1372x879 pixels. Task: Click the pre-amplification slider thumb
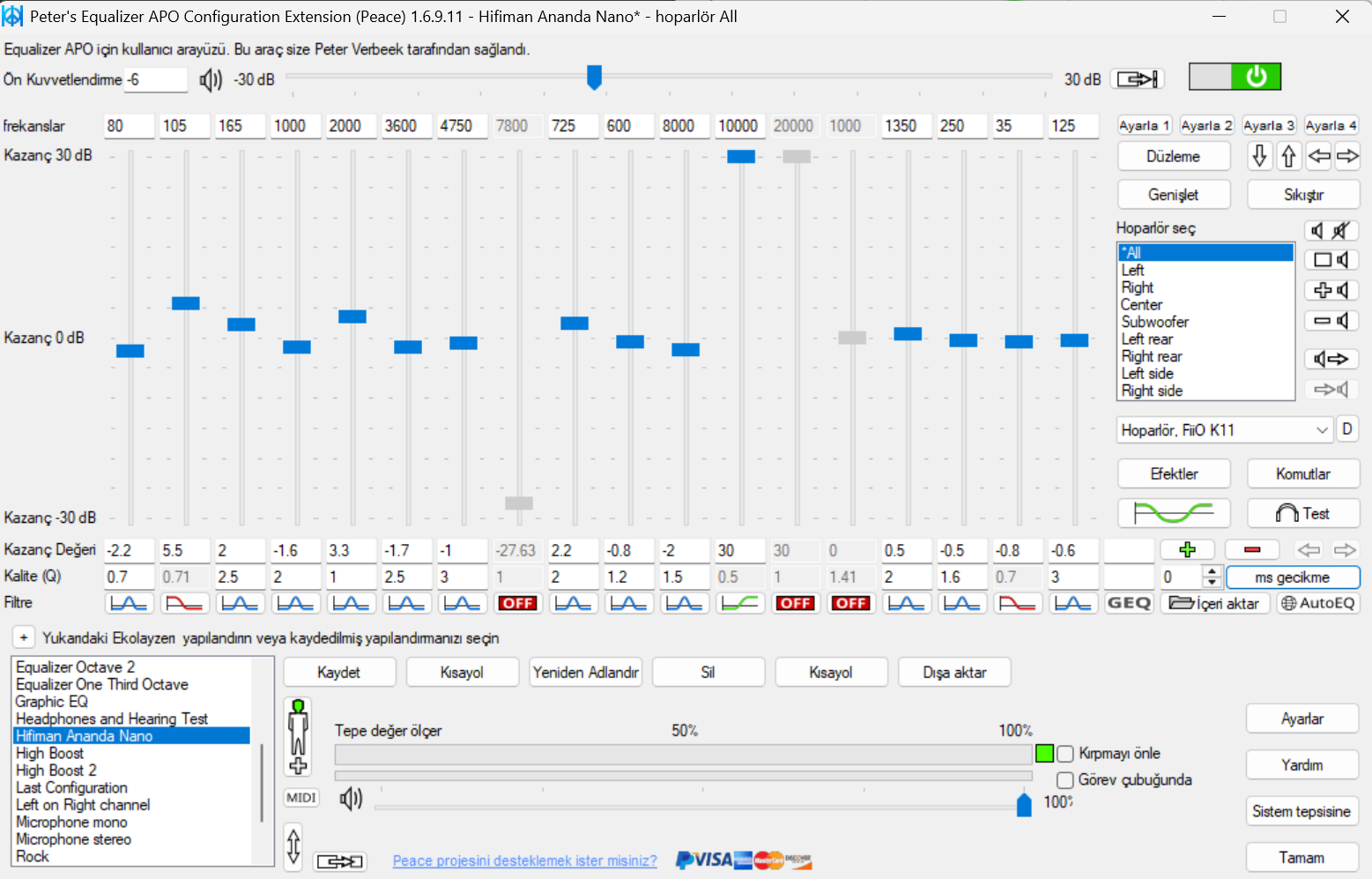(x=595, y=78)
